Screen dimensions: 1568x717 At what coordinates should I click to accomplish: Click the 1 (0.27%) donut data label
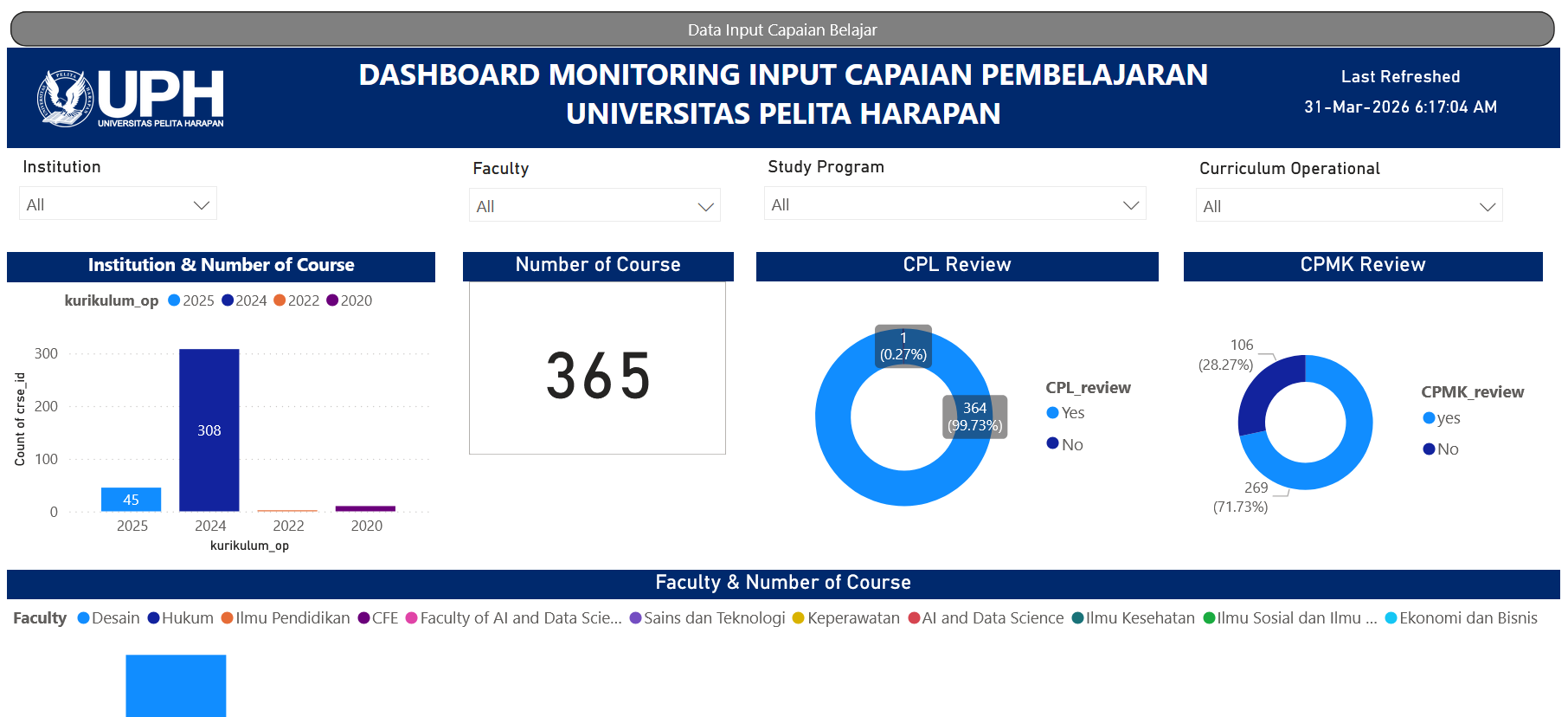pyautogui.click(x=903, y=346)
